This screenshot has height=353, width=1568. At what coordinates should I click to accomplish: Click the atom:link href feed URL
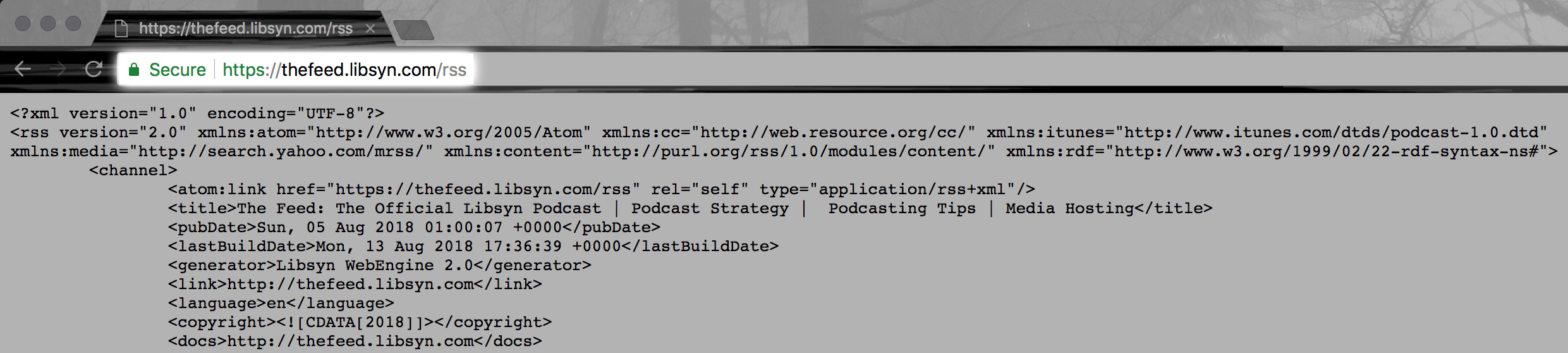(483, 189)
